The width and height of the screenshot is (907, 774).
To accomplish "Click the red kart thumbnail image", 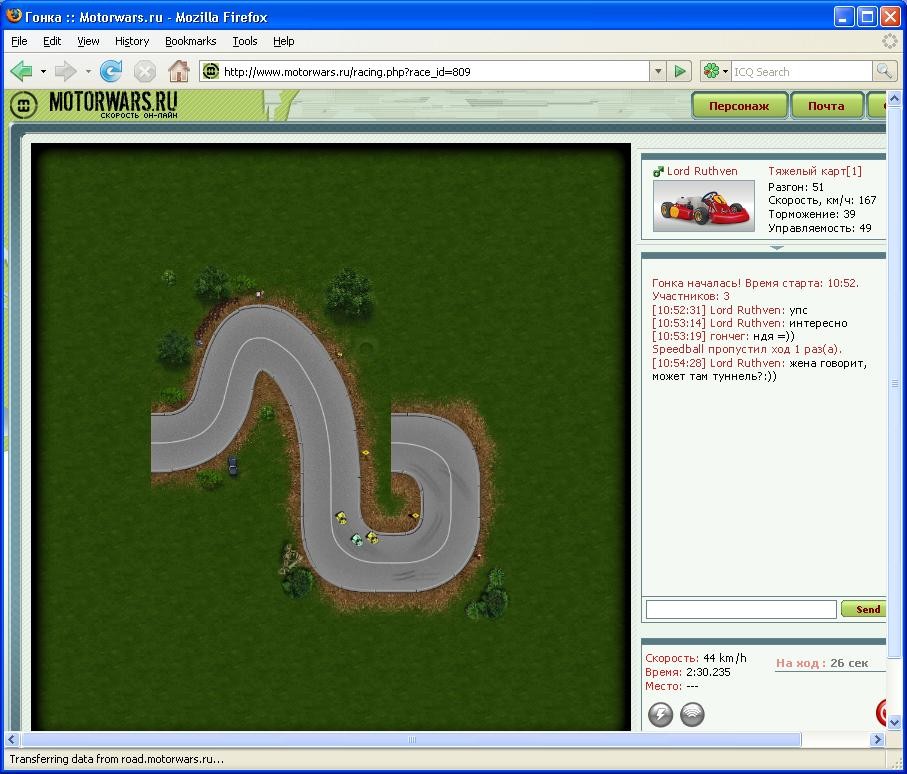I will coord(703,206).
